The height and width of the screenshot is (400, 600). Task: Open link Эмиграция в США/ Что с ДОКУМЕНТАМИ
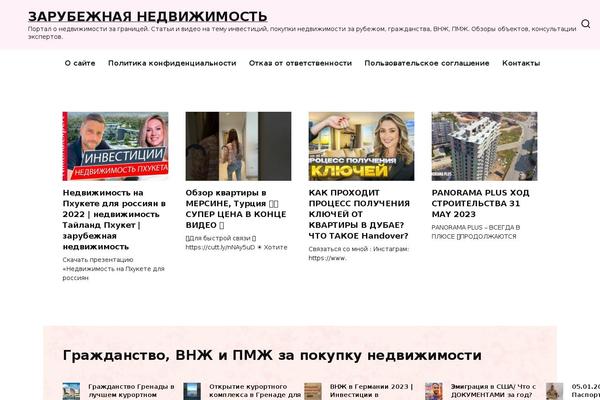coord(493,391)
